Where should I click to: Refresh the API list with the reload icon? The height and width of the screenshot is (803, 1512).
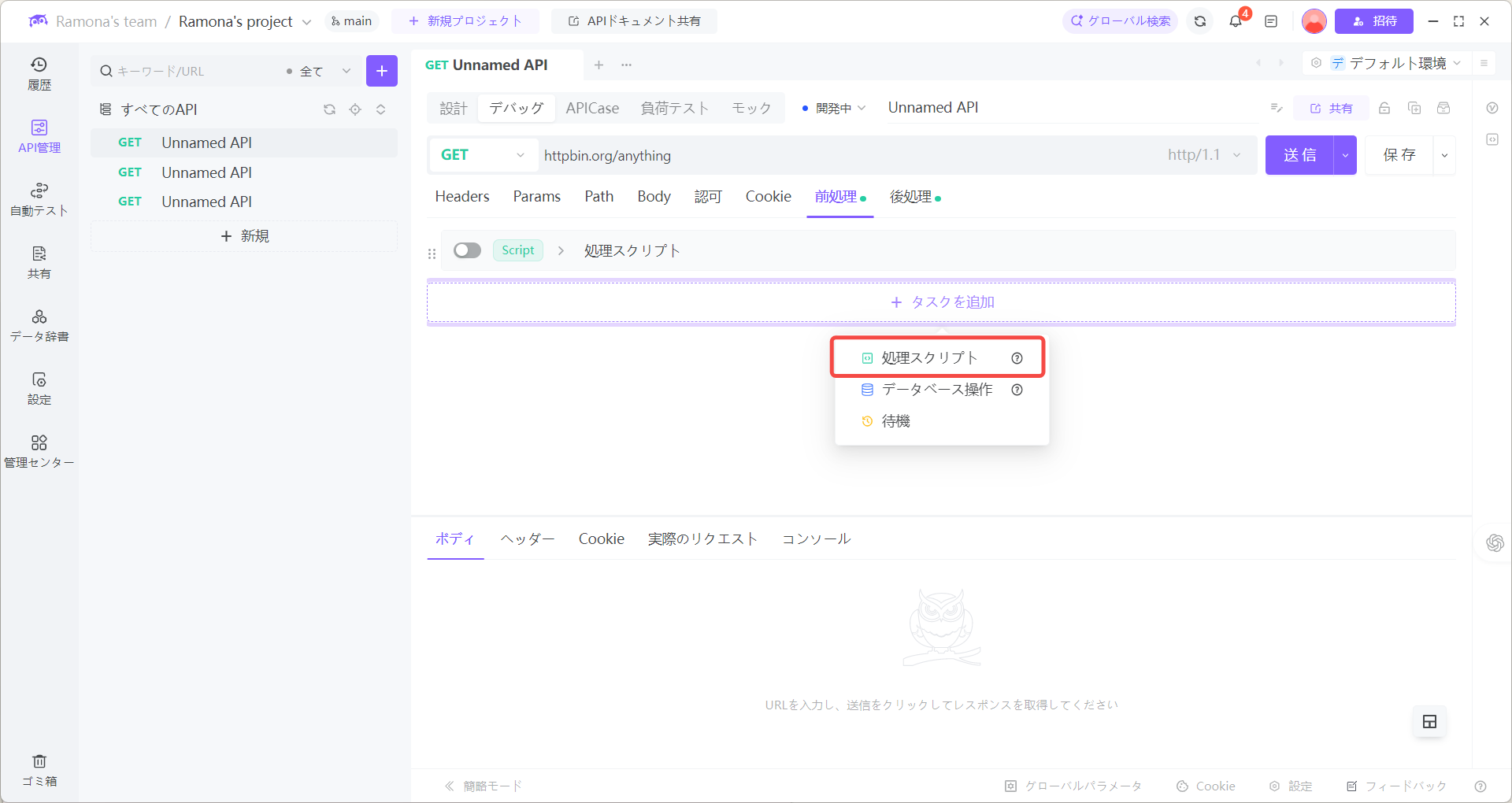329,109
